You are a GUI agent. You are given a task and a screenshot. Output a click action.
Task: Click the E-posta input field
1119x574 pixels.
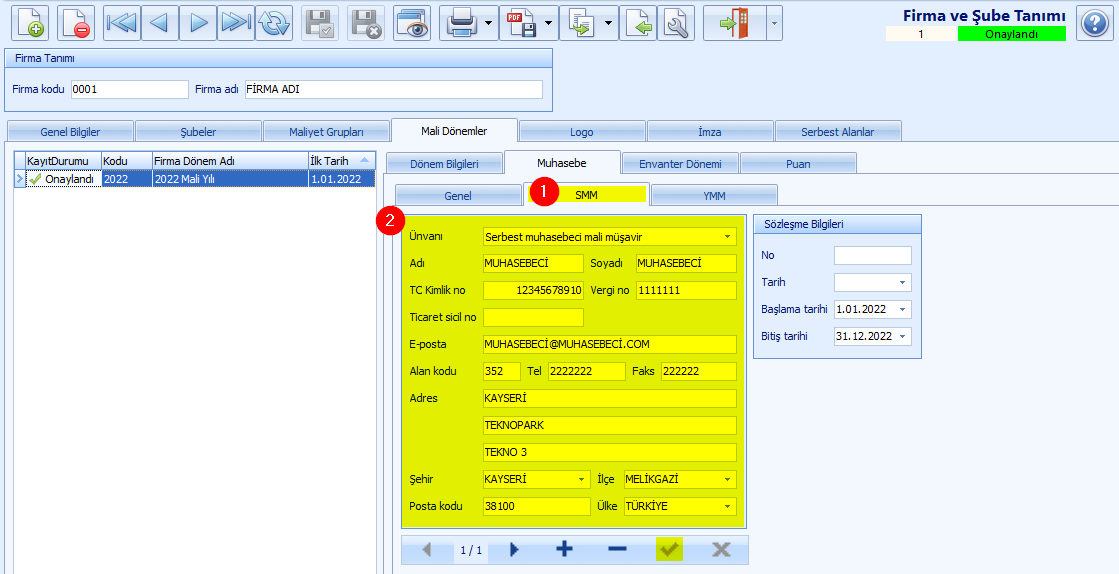608,344
